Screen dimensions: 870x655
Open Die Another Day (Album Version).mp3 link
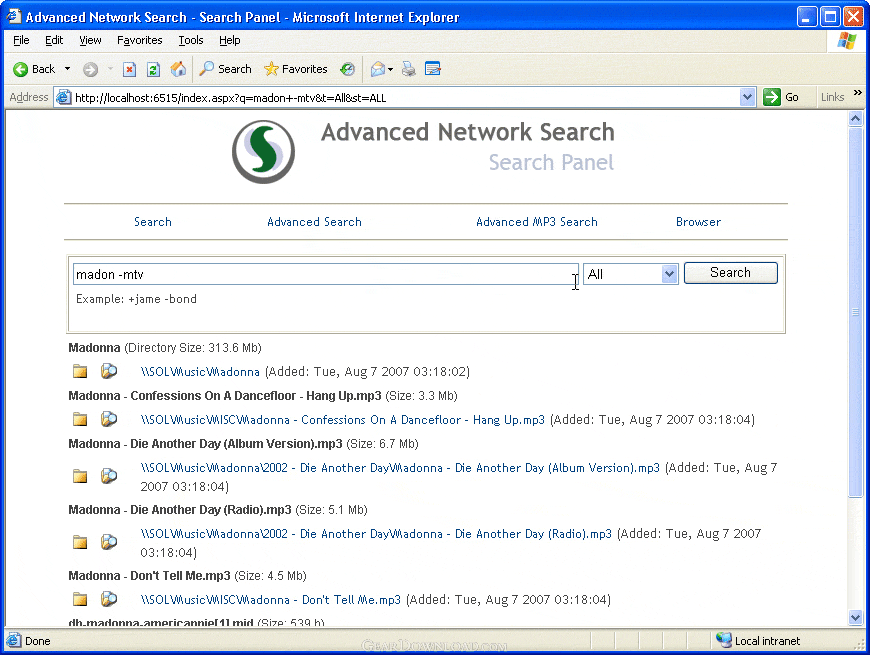coord(400,468)
